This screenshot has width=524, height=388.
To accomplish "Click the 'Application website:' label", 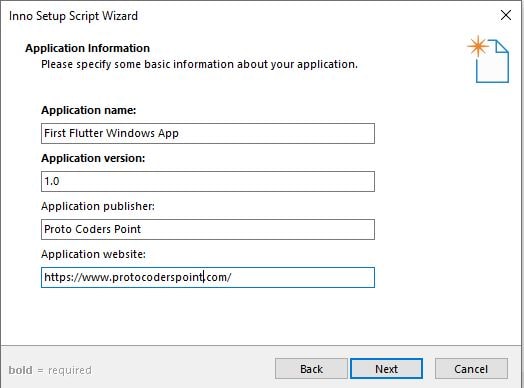I will (x=94, y=254).
